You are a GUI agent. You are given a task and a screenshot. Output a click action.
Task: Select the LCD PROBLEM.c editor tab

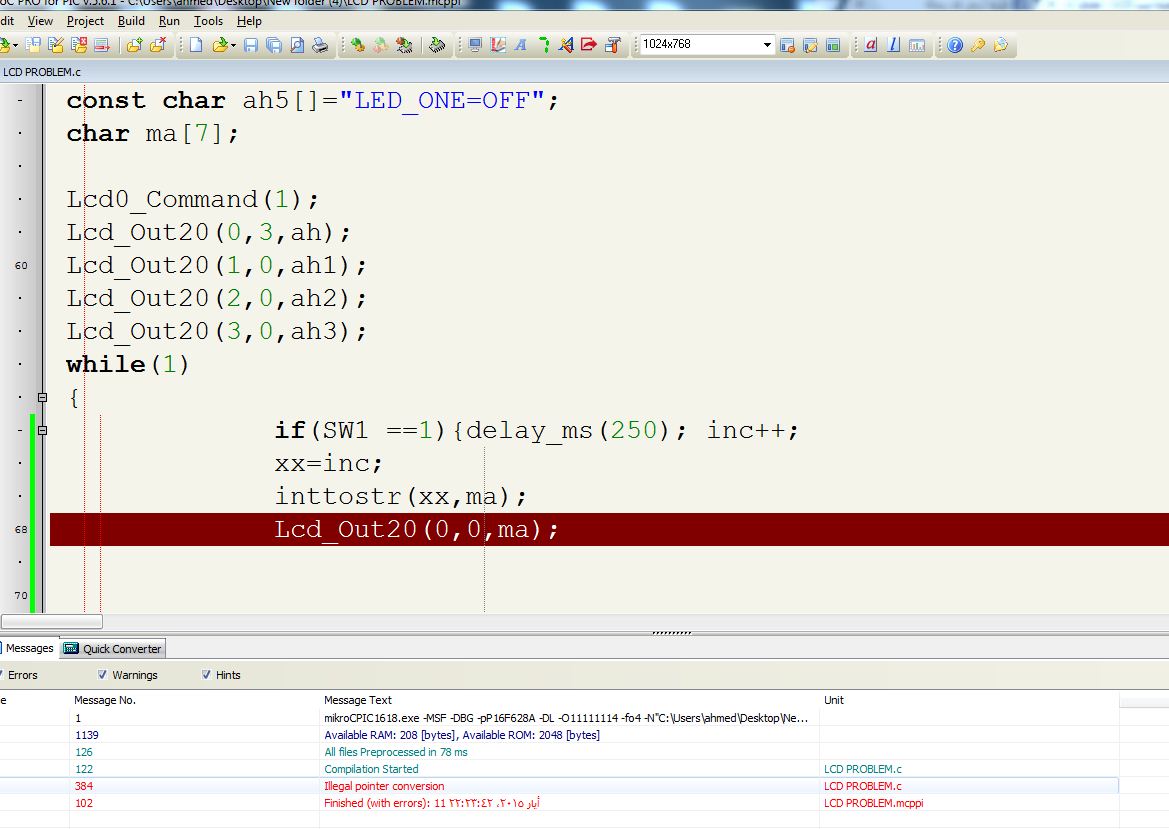click(x=42, y=72)
